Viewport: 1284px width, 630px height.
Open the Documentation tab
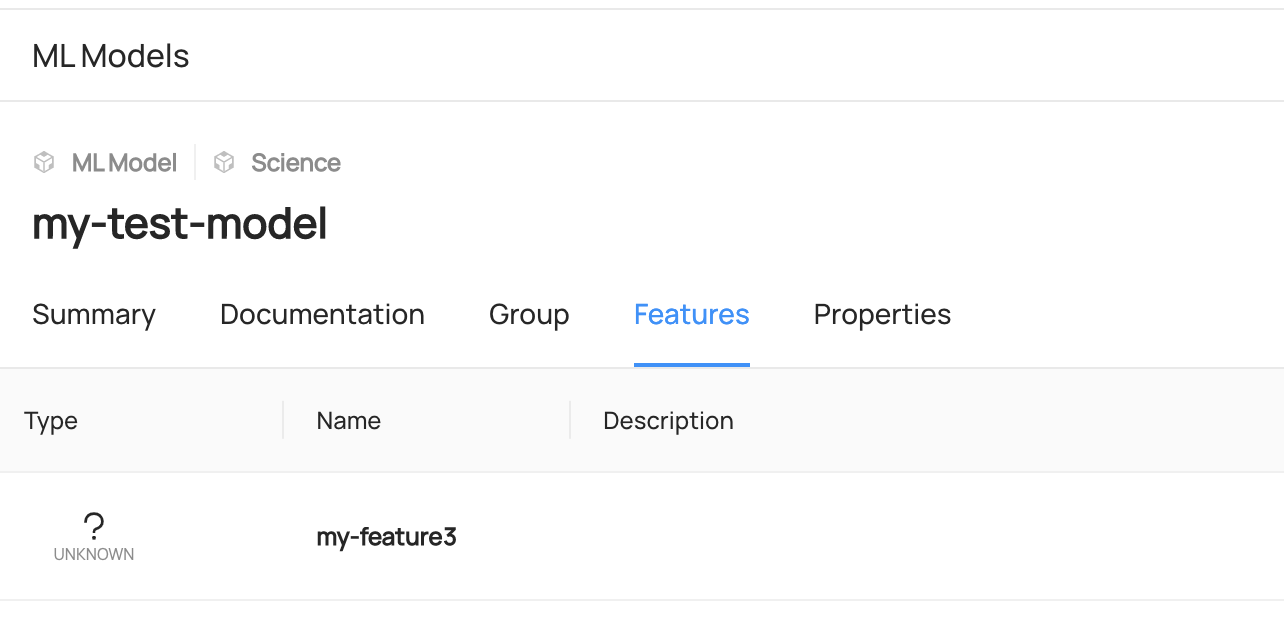tap(321, 314)
